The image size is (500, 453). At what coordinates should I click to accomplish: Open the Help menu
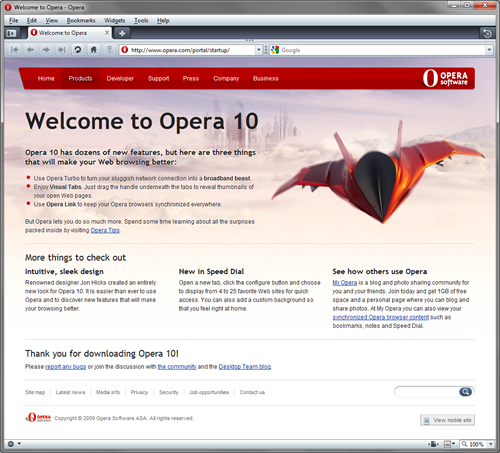(x=163, y=21)
